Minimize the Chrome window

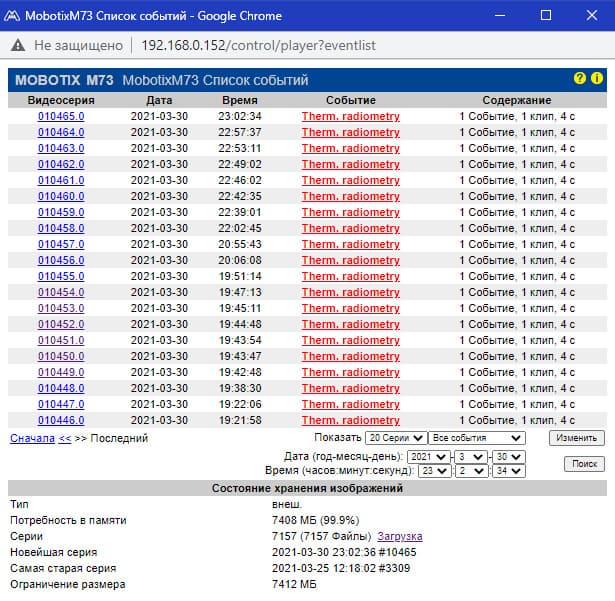(500, 15)
